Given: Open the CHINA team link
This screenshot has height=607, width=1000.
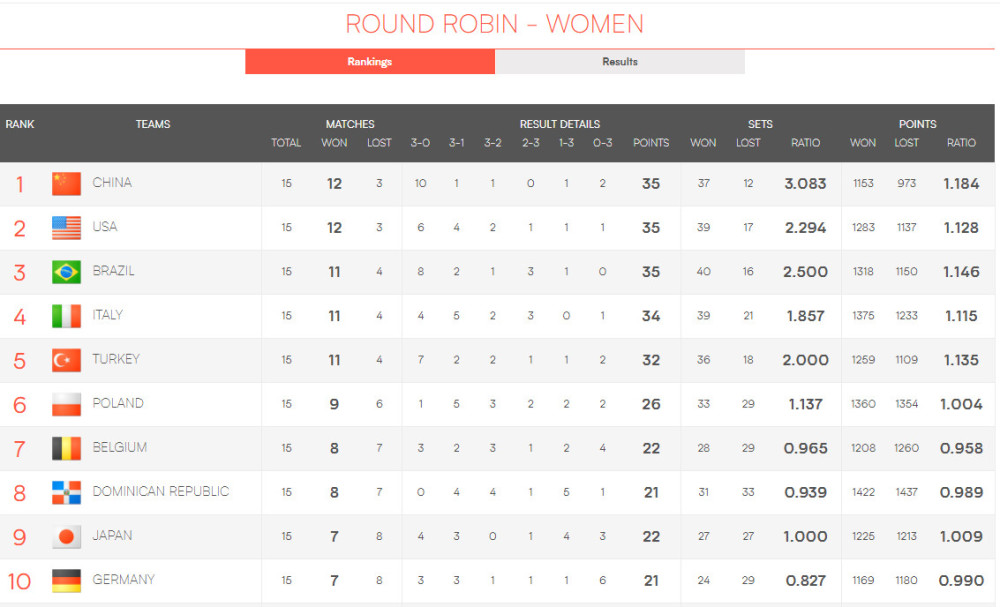Looking at the screenshot, I should click(x=112, y=183).
